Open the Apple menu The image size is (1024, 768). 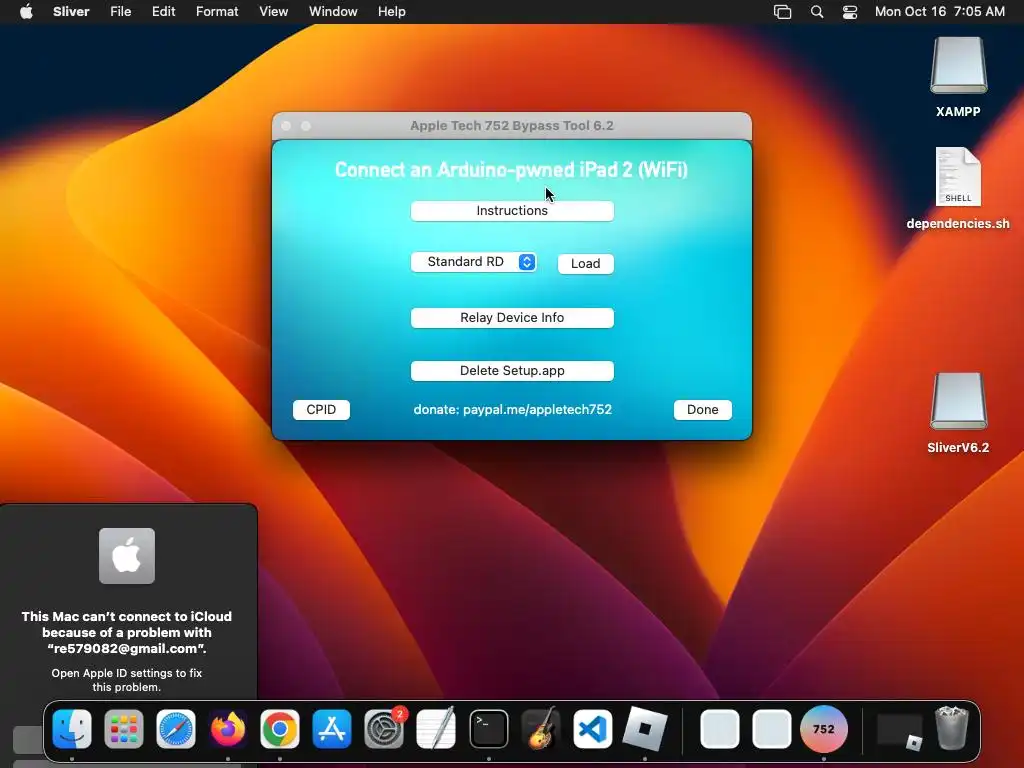(x=26, y=12)
